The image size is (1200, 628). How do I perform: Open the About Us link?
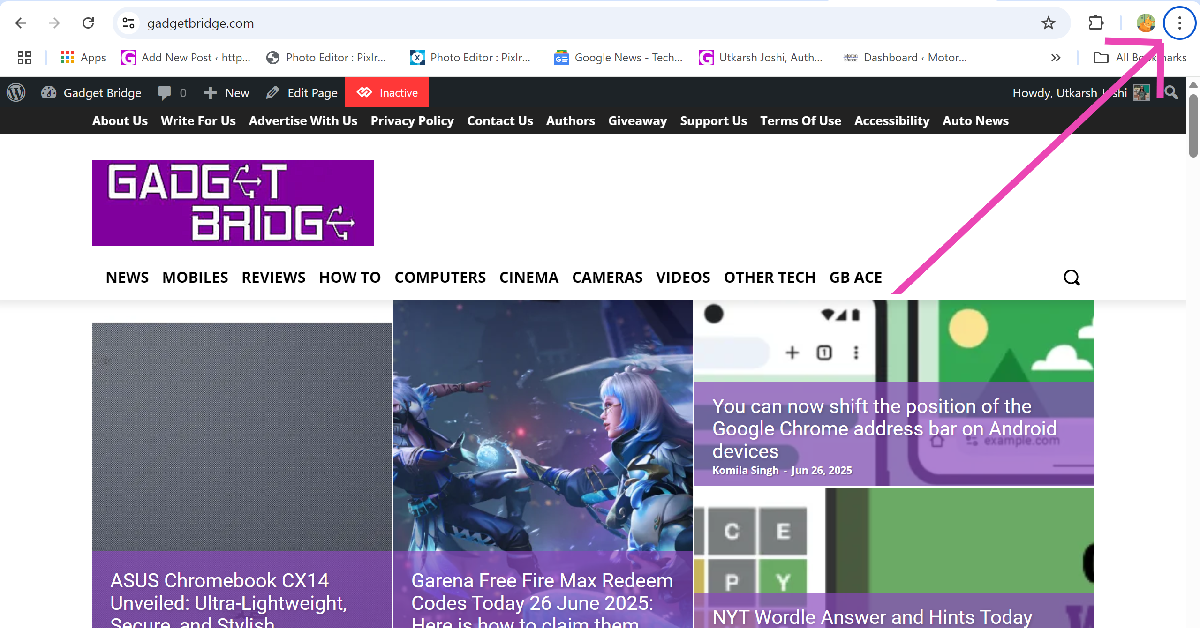coord(120,120)
